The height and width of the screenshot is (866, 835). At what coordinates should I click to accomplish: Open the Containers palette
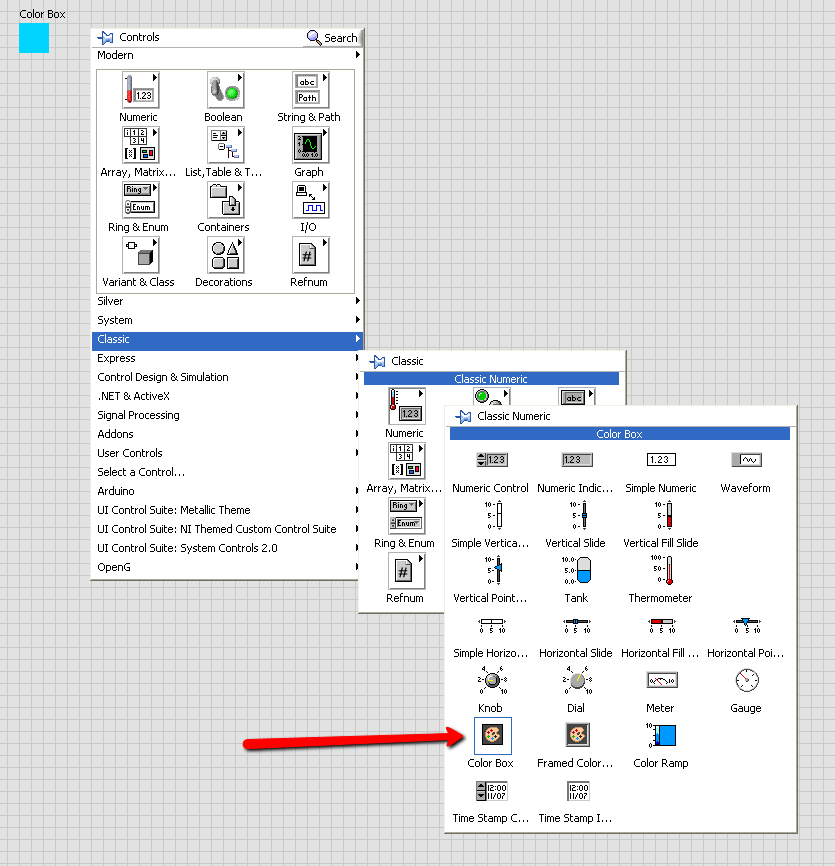pos(225,200)
